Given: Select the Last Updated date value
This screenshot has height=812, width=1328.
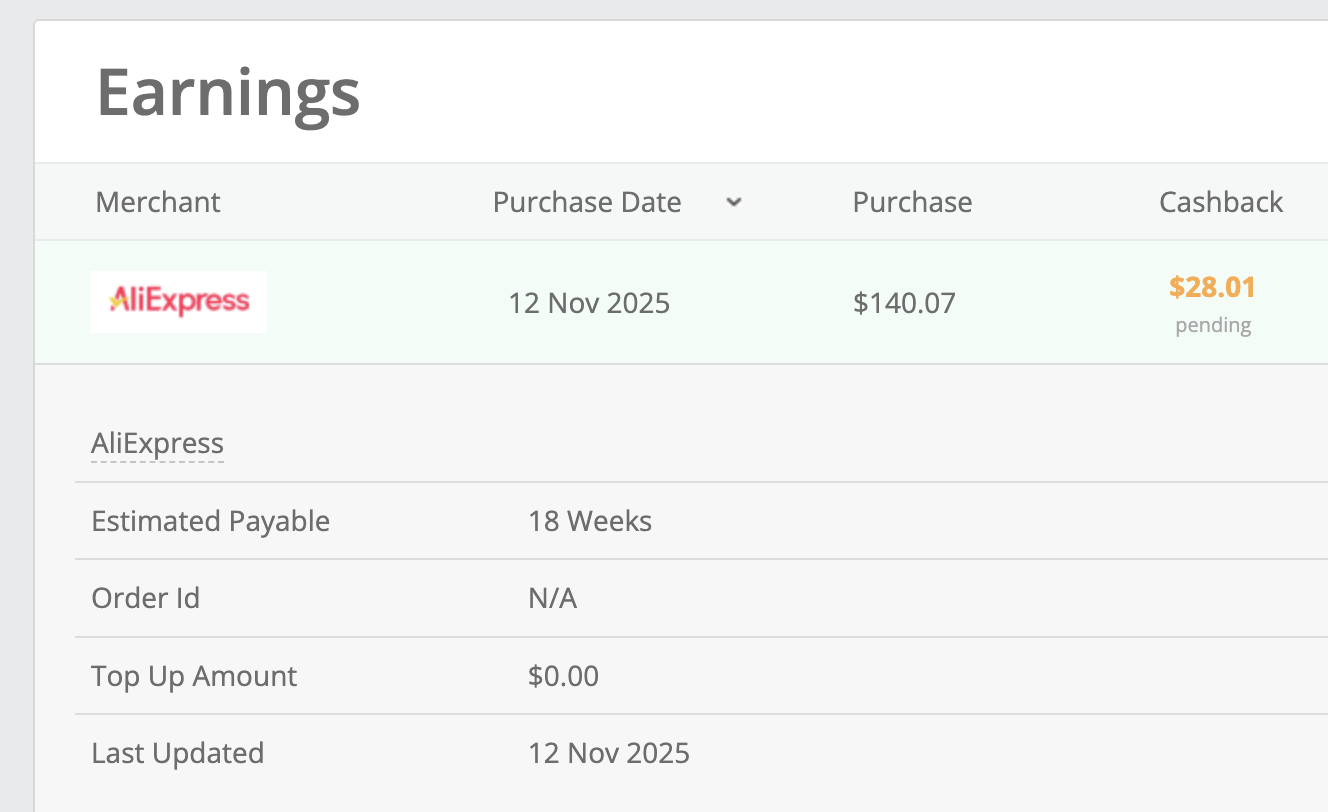Looking at the screenshot, I should [x=609, y=753].
